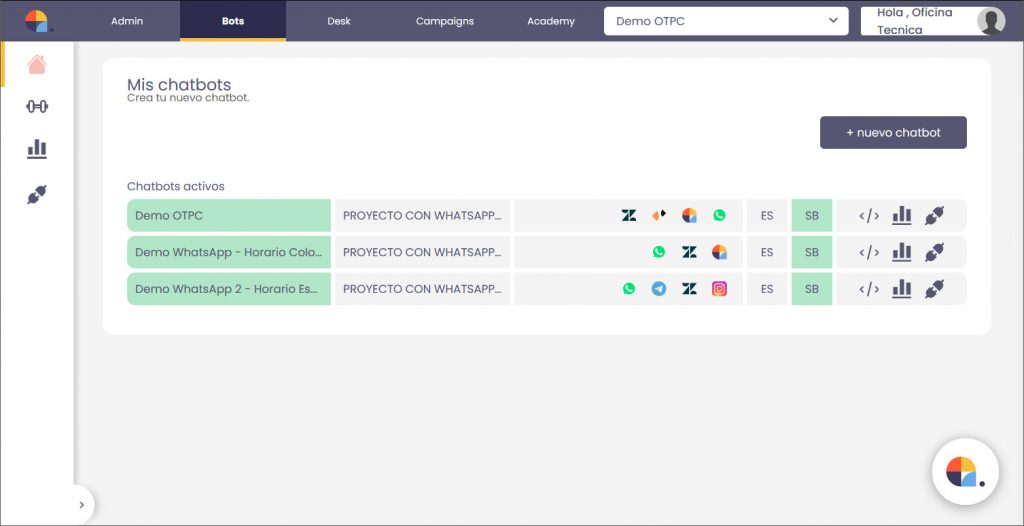View statistics icon for Demo OTPC row
Image resolution: width=1024 pixels, height=526 pixels.
click(902, 215)
